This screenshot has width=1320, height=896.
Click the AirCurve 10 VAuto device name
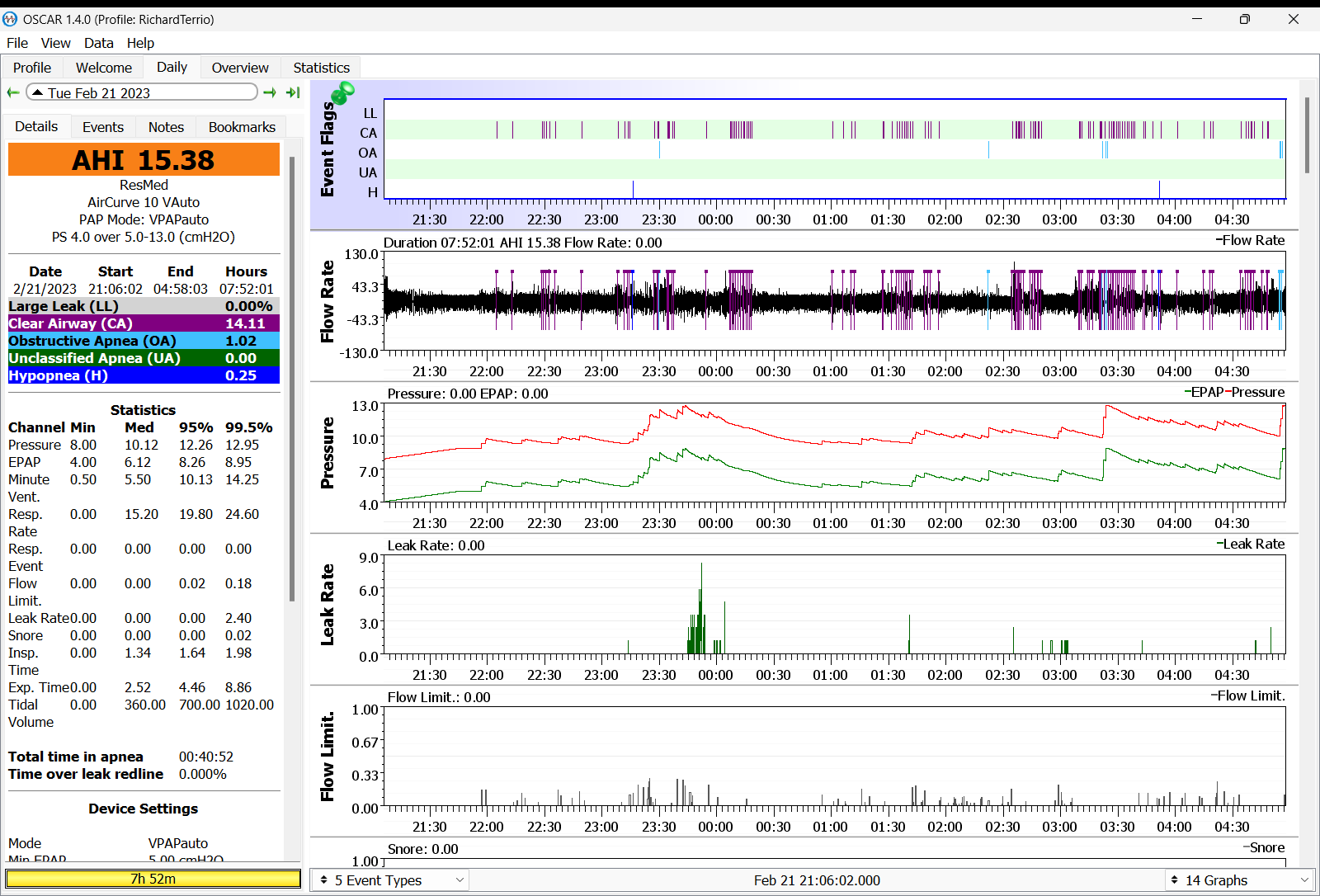(144, 202)
